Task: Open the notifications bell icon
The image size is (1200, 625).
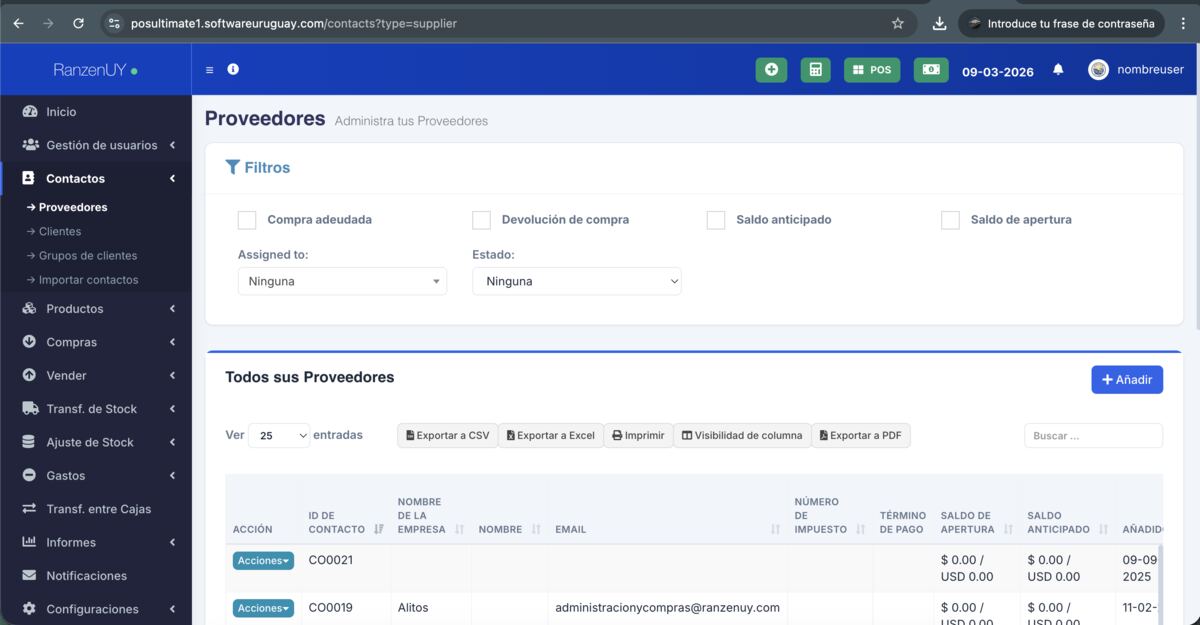Action: click(x=1058, y=70)
